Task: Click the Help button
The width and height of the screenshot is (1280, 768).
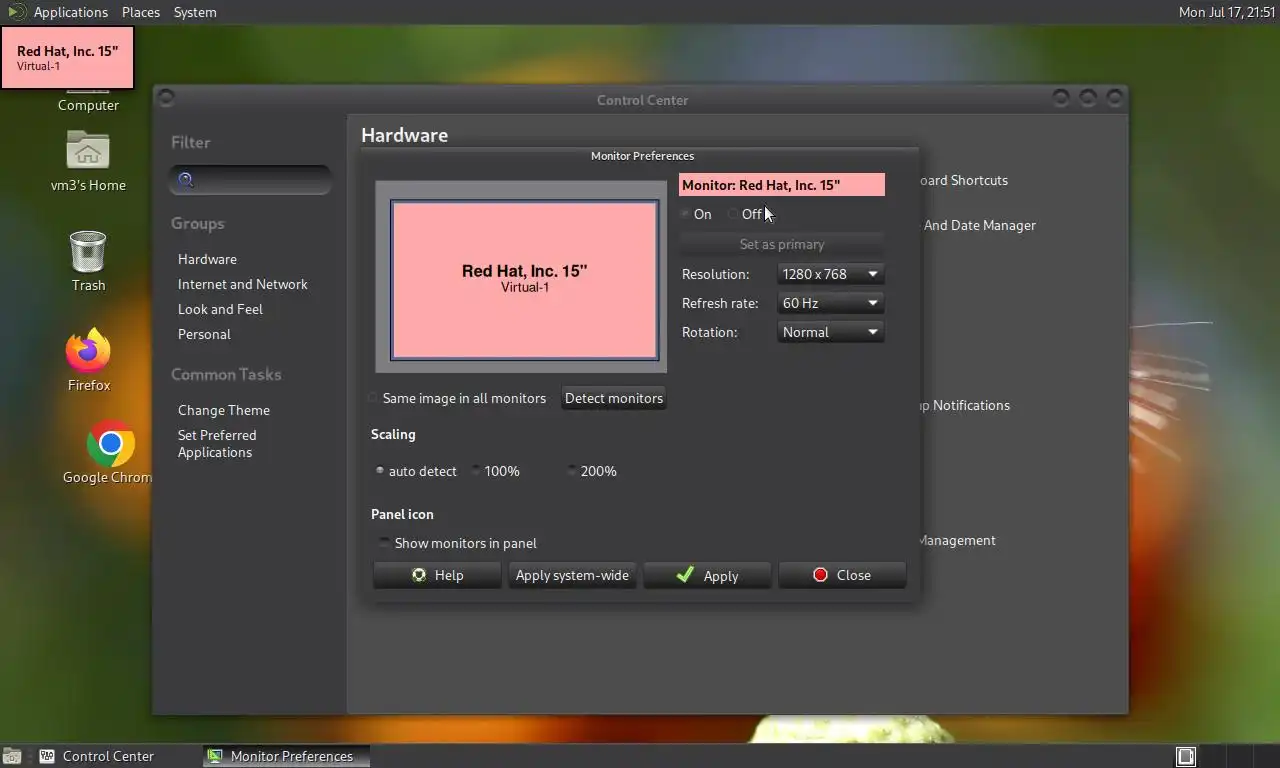Action: tap(437, 575)
